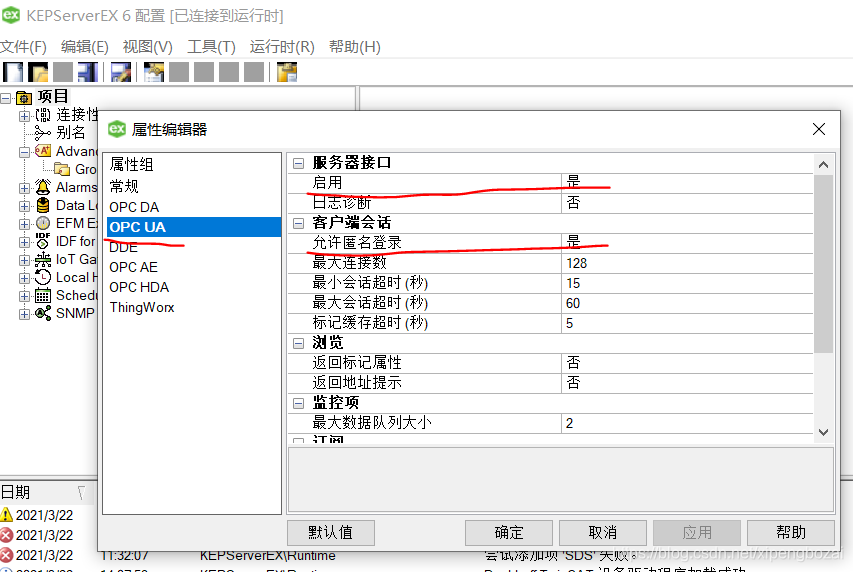Close the 属性编辑器 dialog
853x572 pixels.
click(819, 129)
